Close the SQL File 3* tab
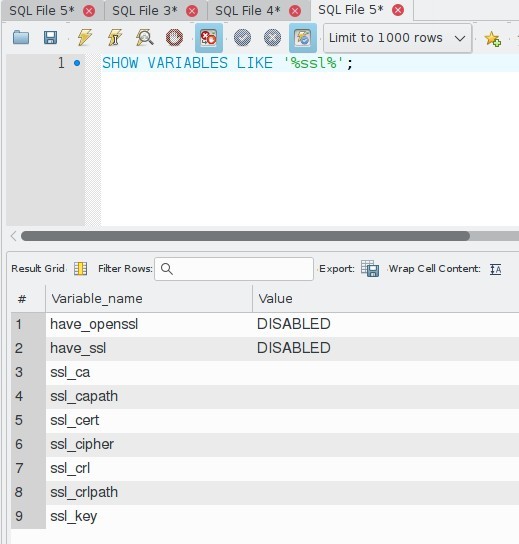The image size is (519, 544). pos(192,11)
